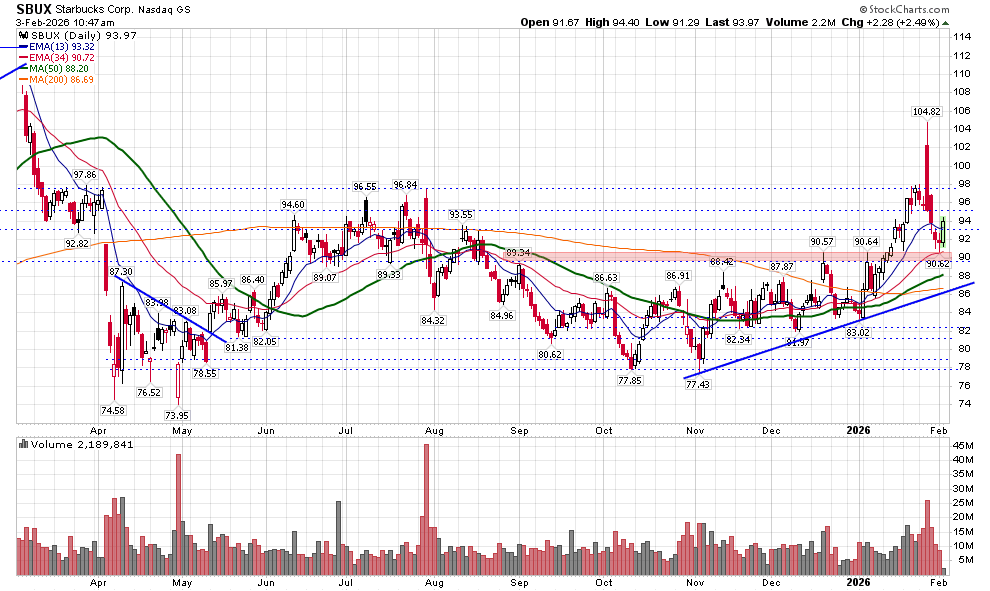Click the 45M volume axis label

tap(965, 445)
